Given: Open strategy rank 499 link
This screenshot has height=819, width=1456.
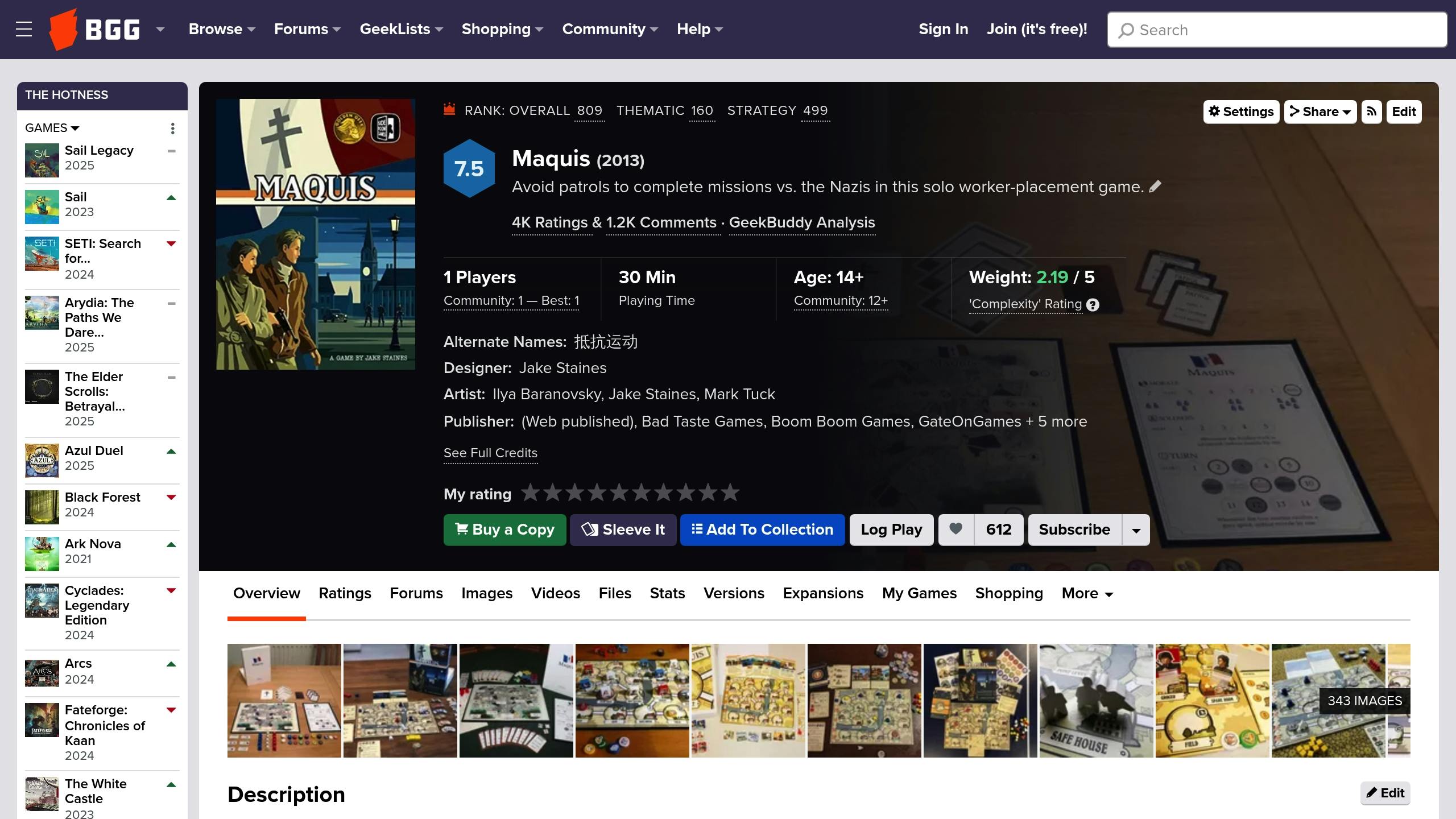Looking at the screenshot, I should click(x=815, y=111).
